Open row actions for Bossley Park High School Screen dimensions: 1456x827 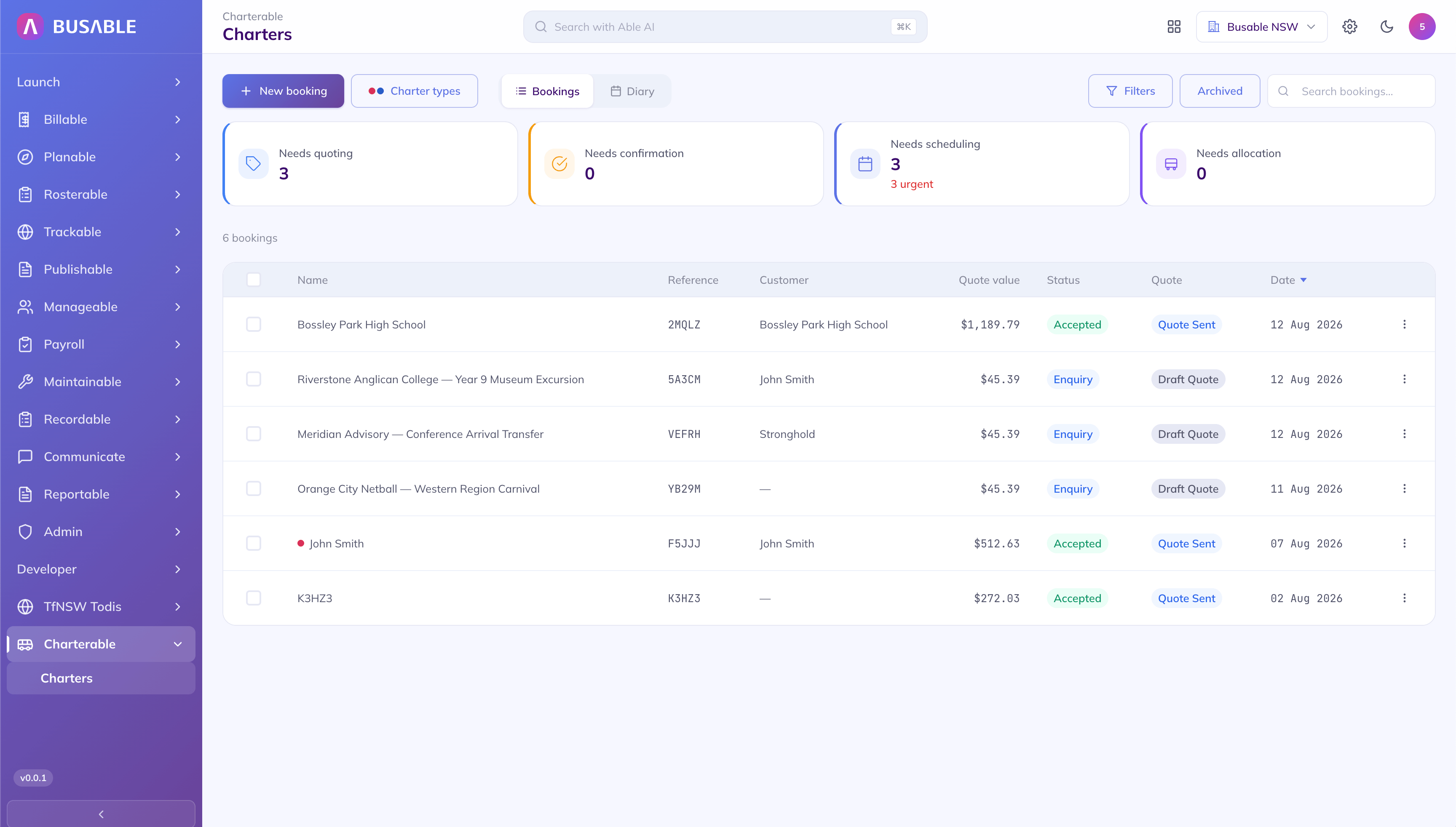pos(1404,324)
